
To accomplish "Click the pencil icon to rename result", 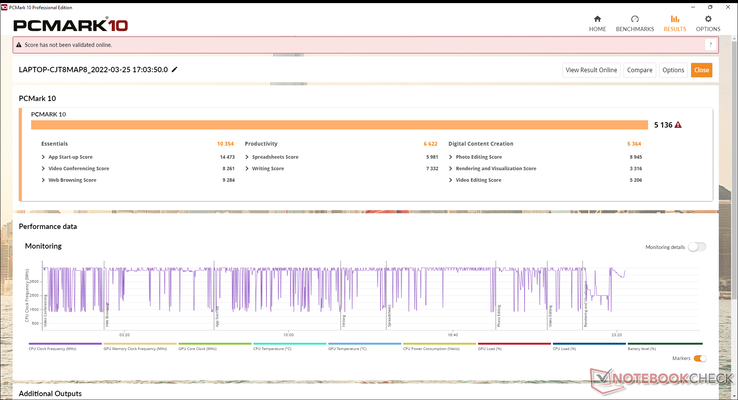I will (x=175, y=70).
